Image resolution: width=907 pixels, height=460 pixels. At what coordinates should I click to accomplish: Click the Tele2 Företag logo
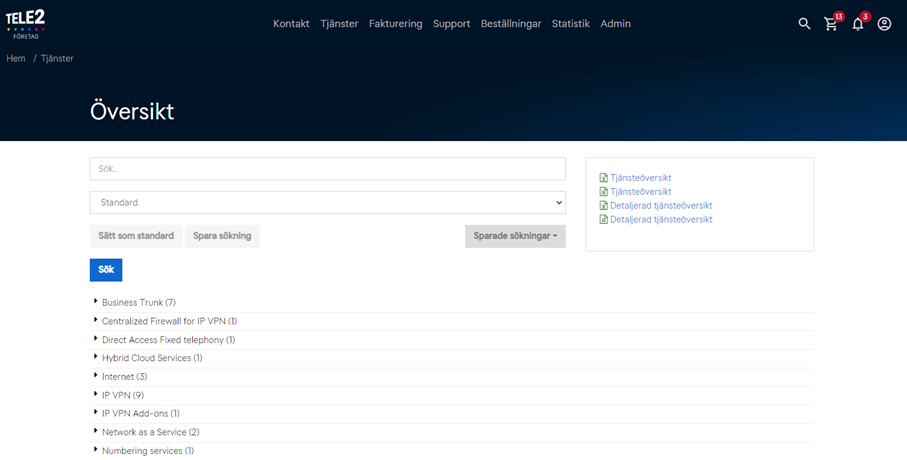(x=25, y=24)
